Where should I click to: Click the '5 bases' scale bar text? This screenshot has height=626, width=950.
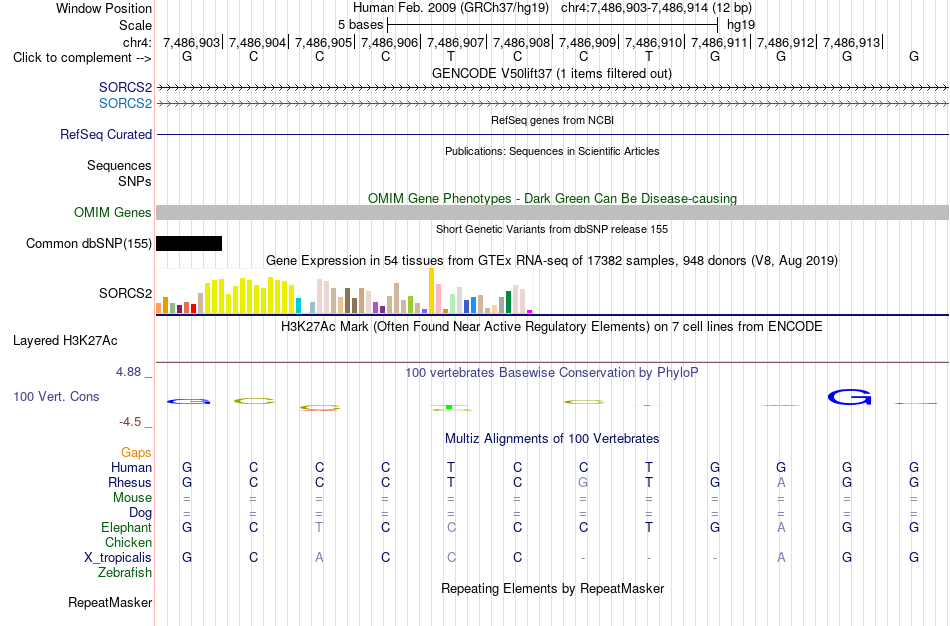pyautogui.click(x=360, y=25)
